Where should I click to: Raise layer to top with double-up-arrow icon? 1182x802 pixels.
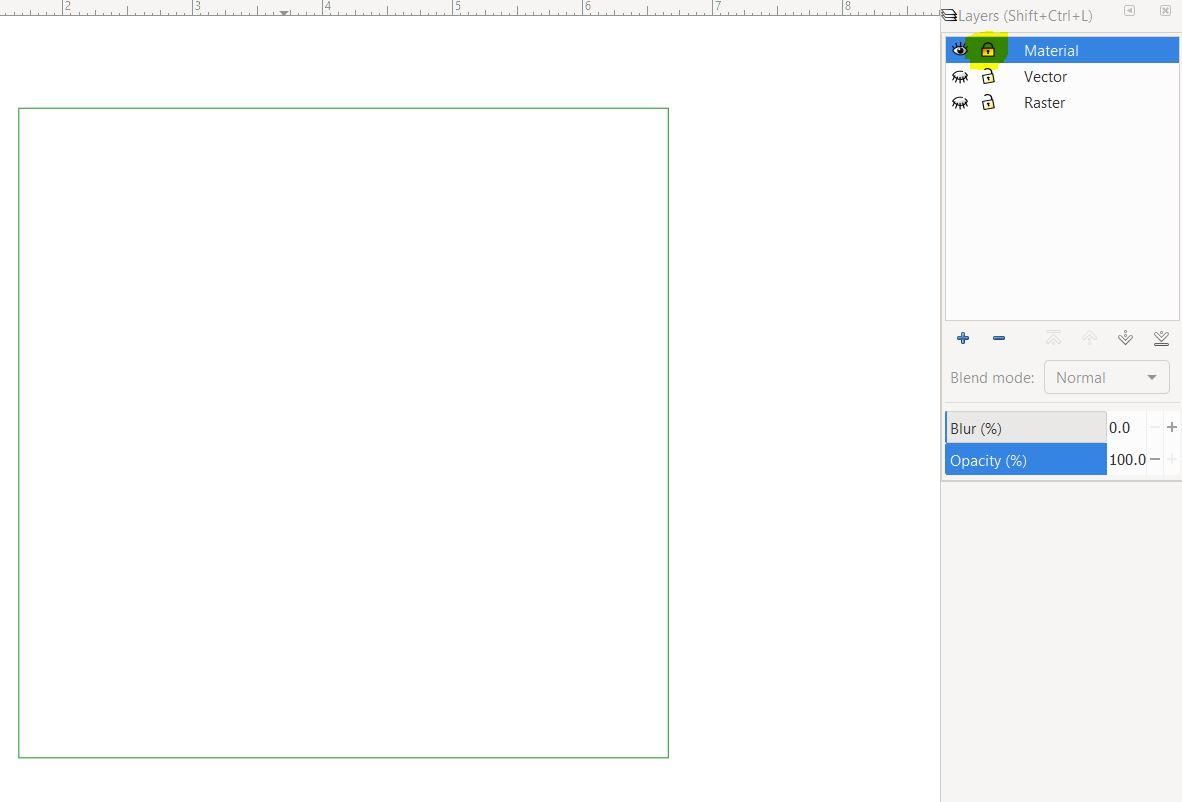1053,338
